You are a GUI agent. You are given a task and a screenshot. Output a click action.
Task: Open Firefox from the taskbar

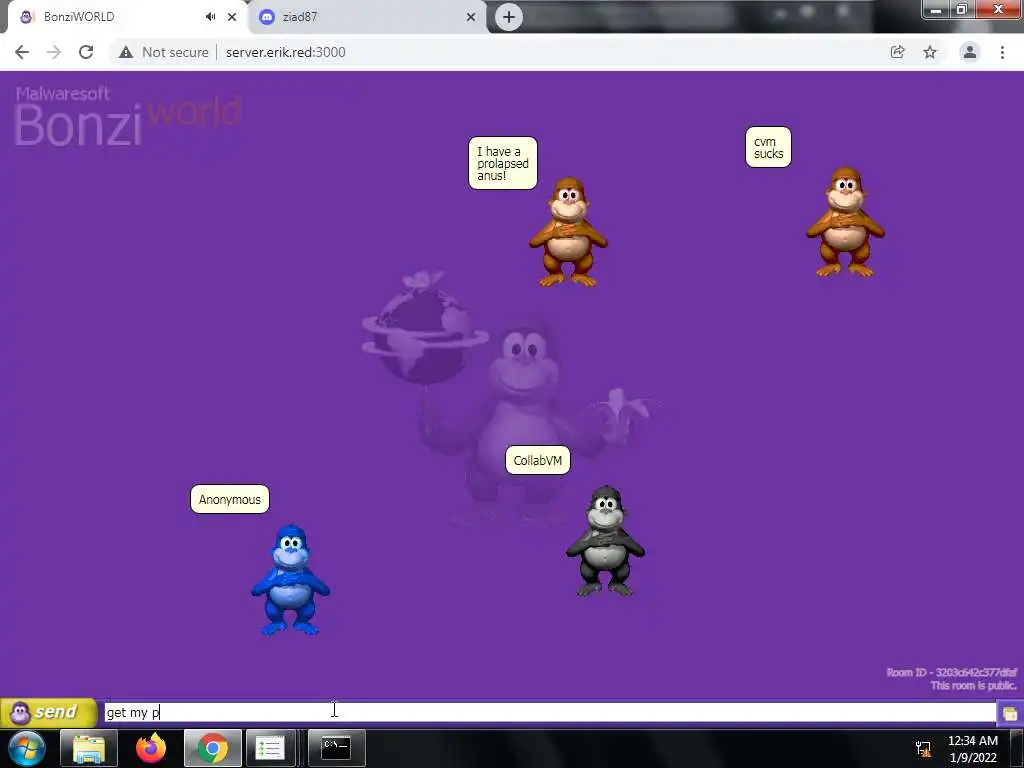[x=151, y=748]
